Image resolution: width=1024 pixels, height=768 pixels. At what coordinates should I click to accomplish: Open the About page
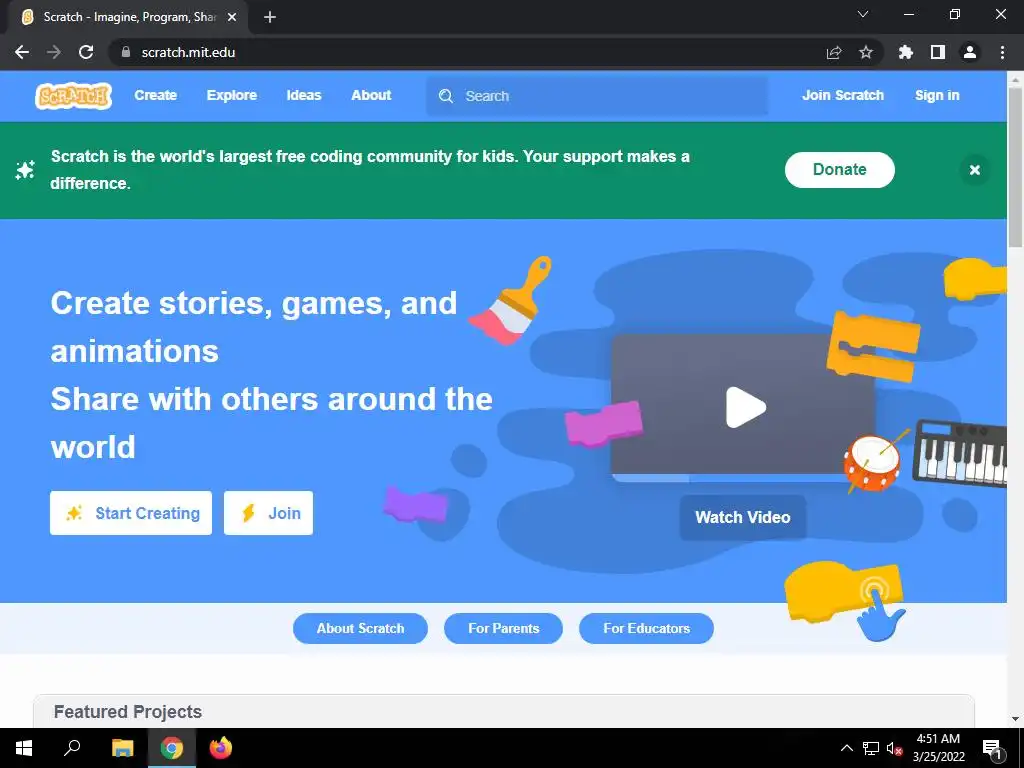click(371, 95)
